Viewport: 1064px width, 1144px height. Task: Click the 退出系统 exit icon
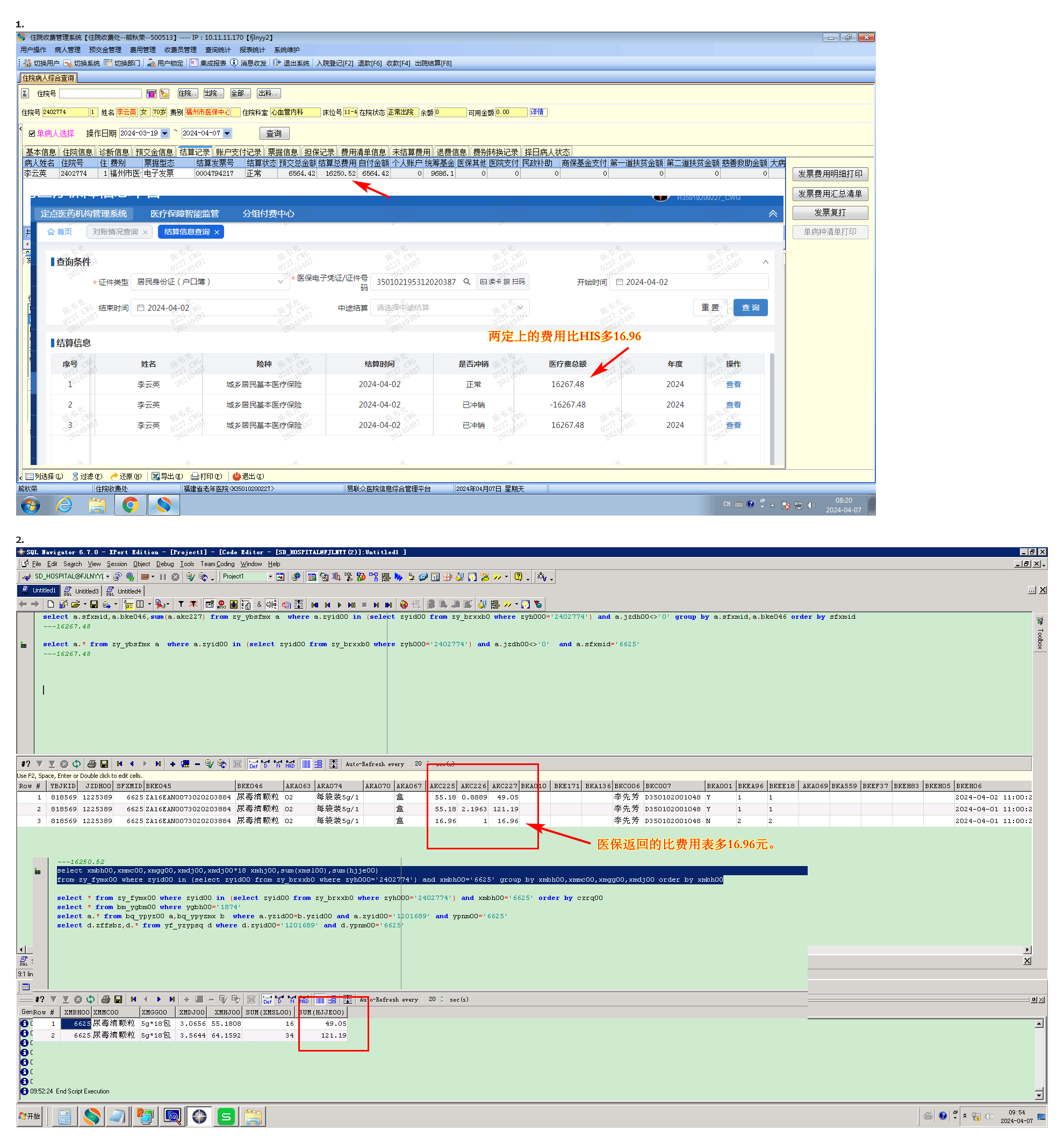[x=277, y=63]
